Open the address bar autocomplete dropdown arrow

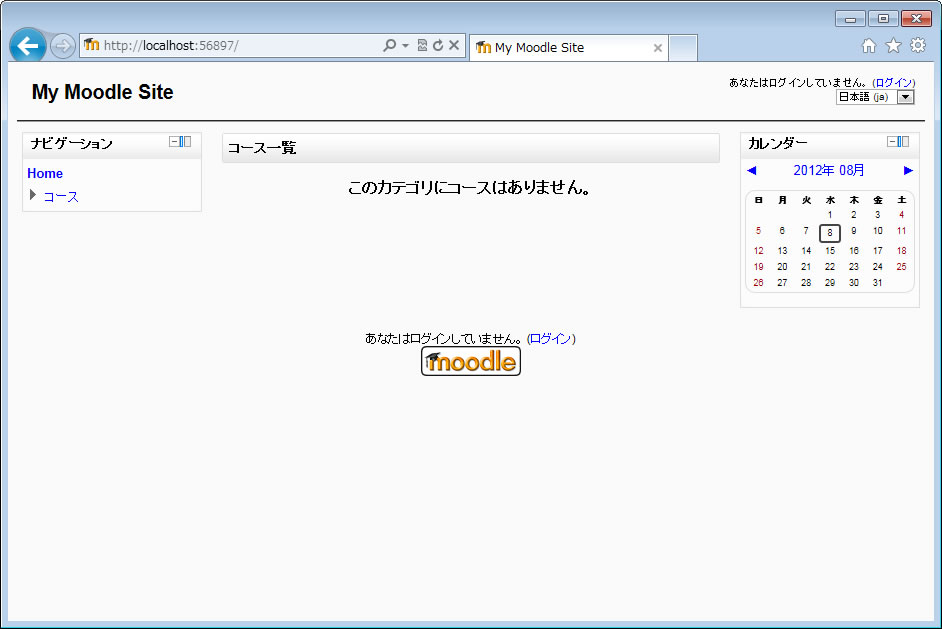[x=405, y=46]
